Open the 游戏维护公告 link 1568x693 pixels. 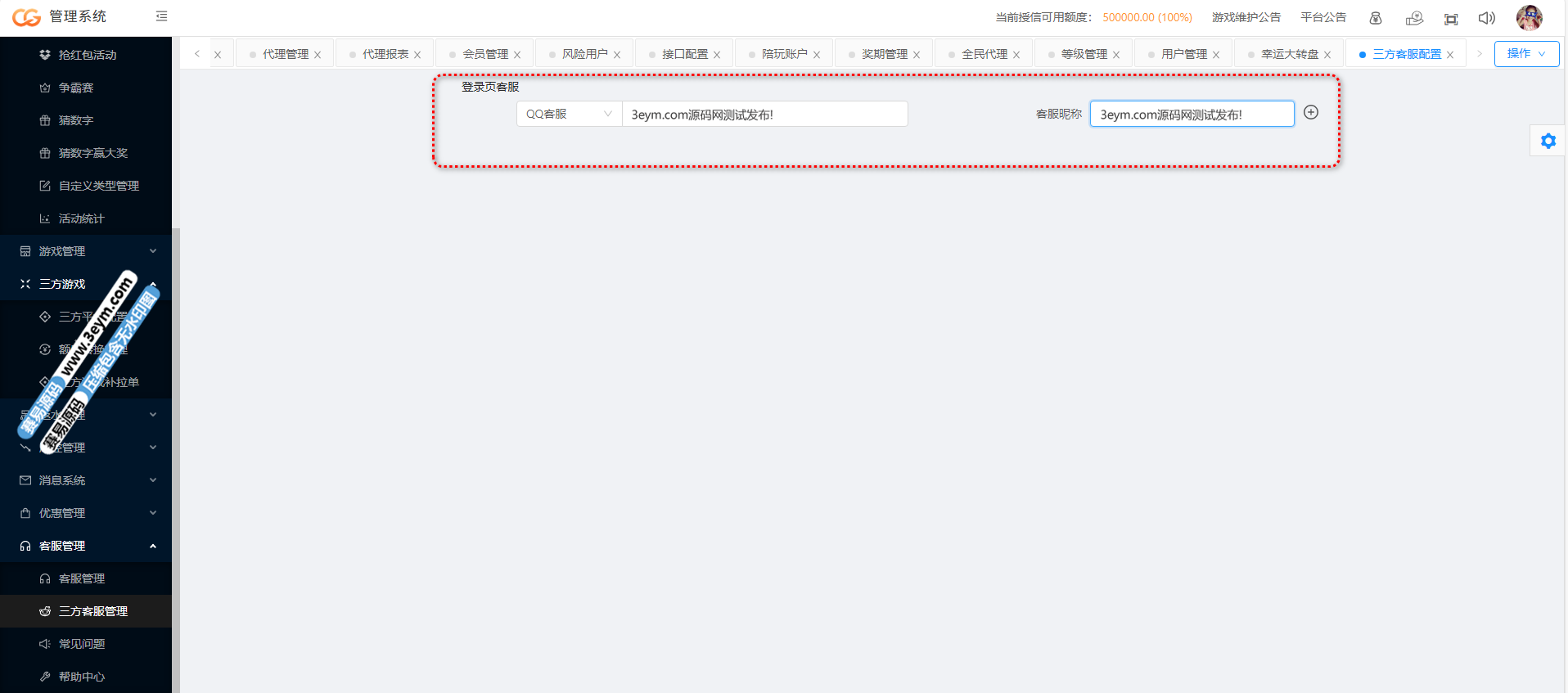(x=1246, y=17)
